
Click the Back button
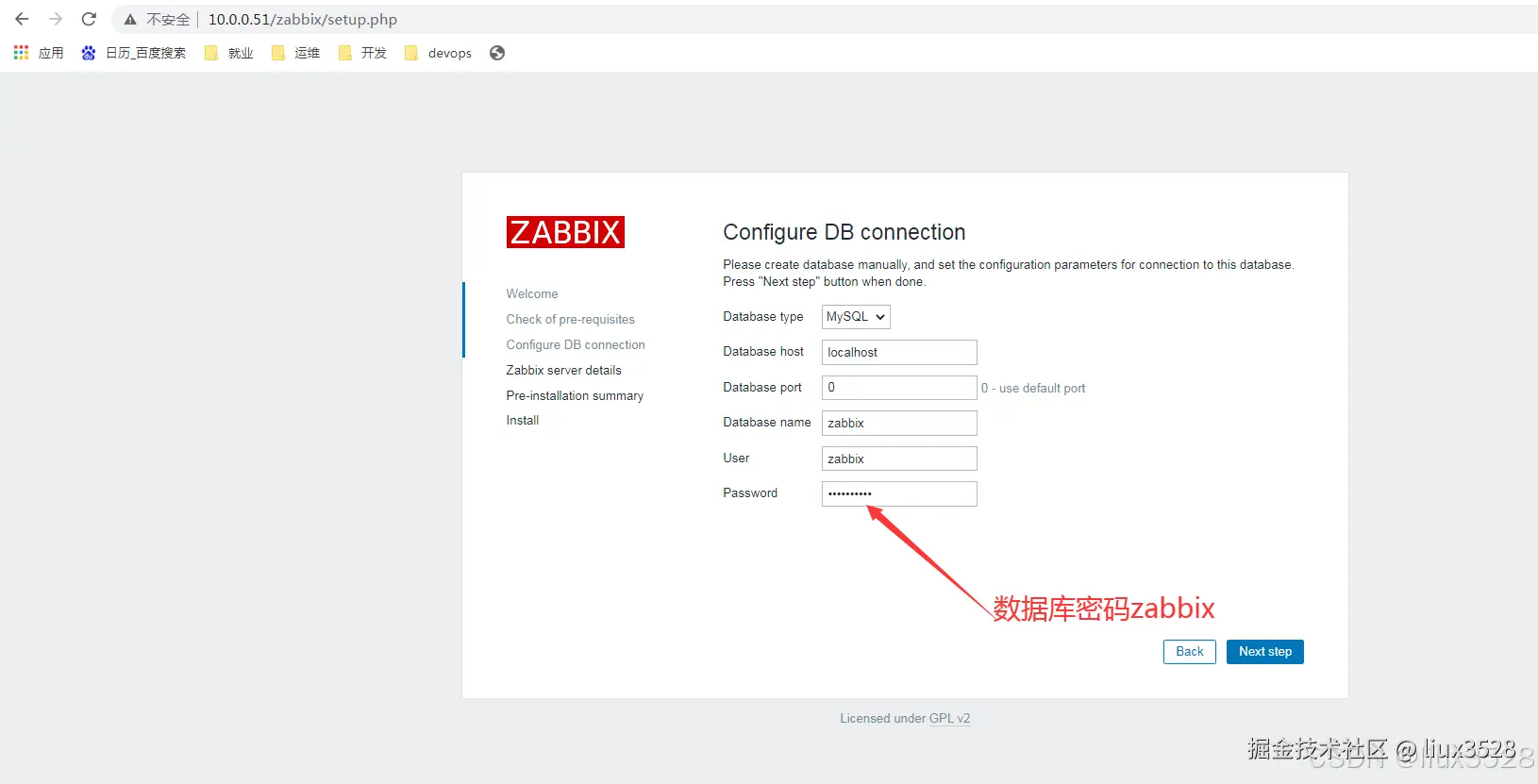[1190, 652]
